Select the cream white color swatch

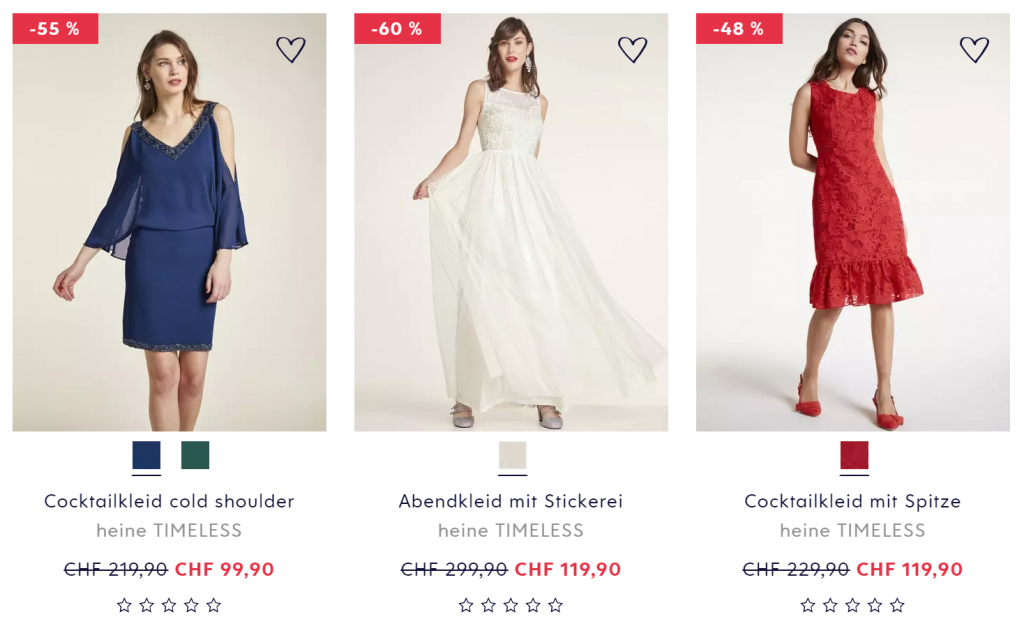point(512,456)
